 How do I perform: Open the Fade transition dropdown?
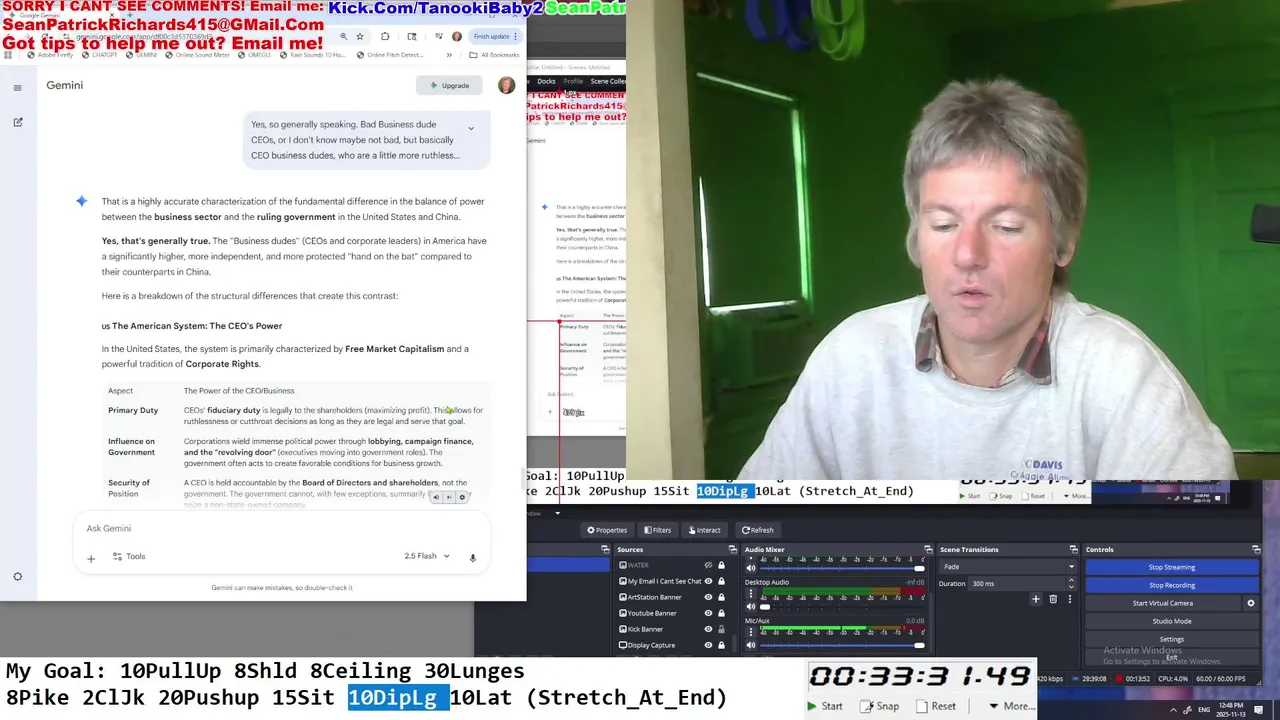[1008, 567]
